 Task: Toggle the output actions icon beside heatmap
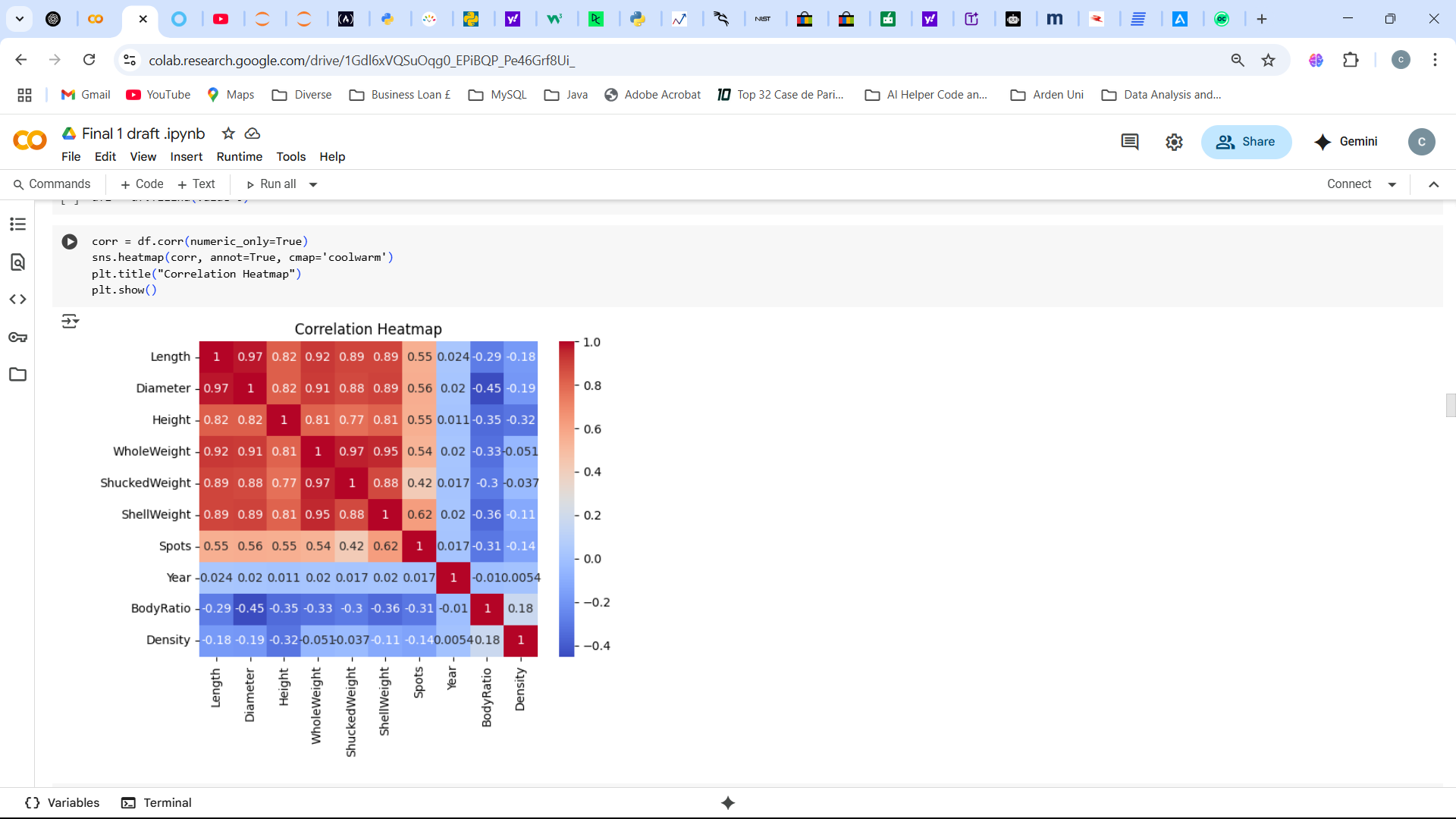(70, 322)
